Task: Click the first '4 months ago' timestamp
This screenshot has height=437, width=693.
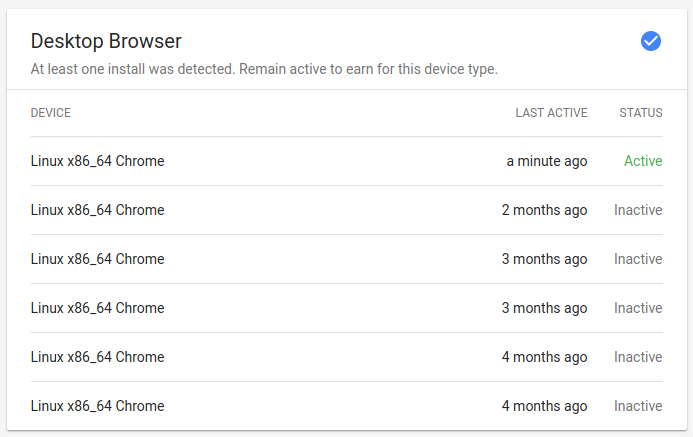Action: (x=544, y=357)
